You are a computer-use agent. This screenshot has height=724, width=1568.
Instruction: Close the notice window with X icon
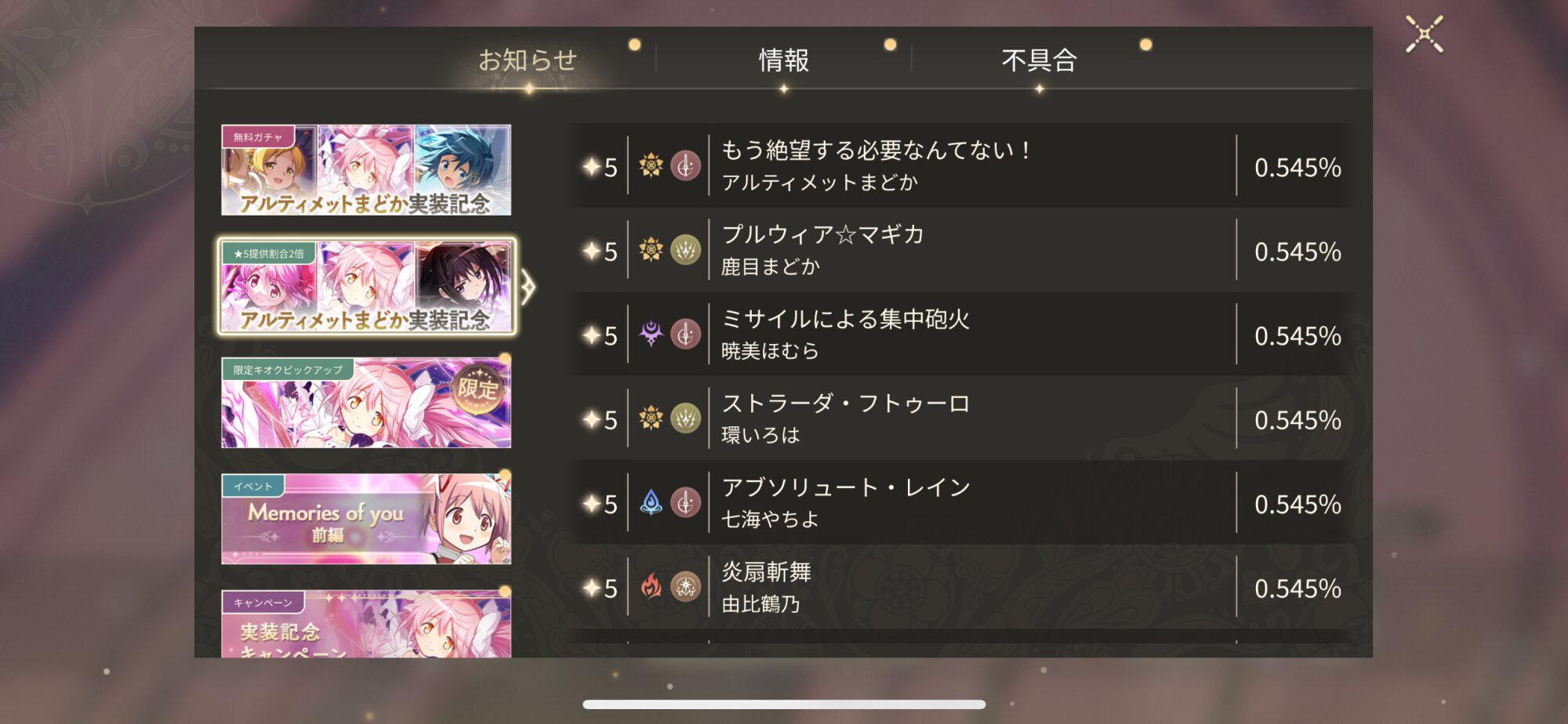click(x=1424, y=34)
